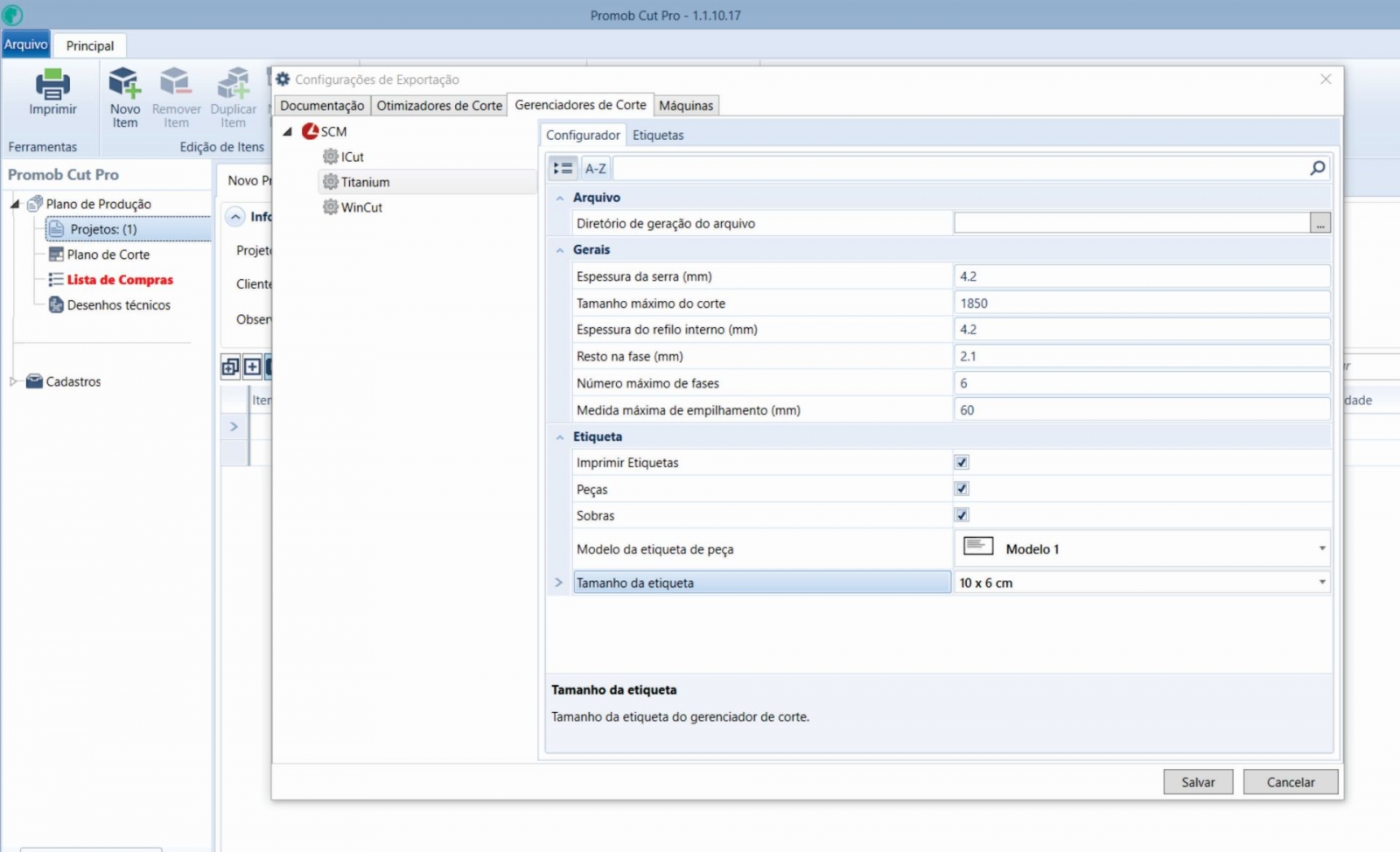Click the Cancelar button
1400x852 pixels.
click(x=1290, y=782)
